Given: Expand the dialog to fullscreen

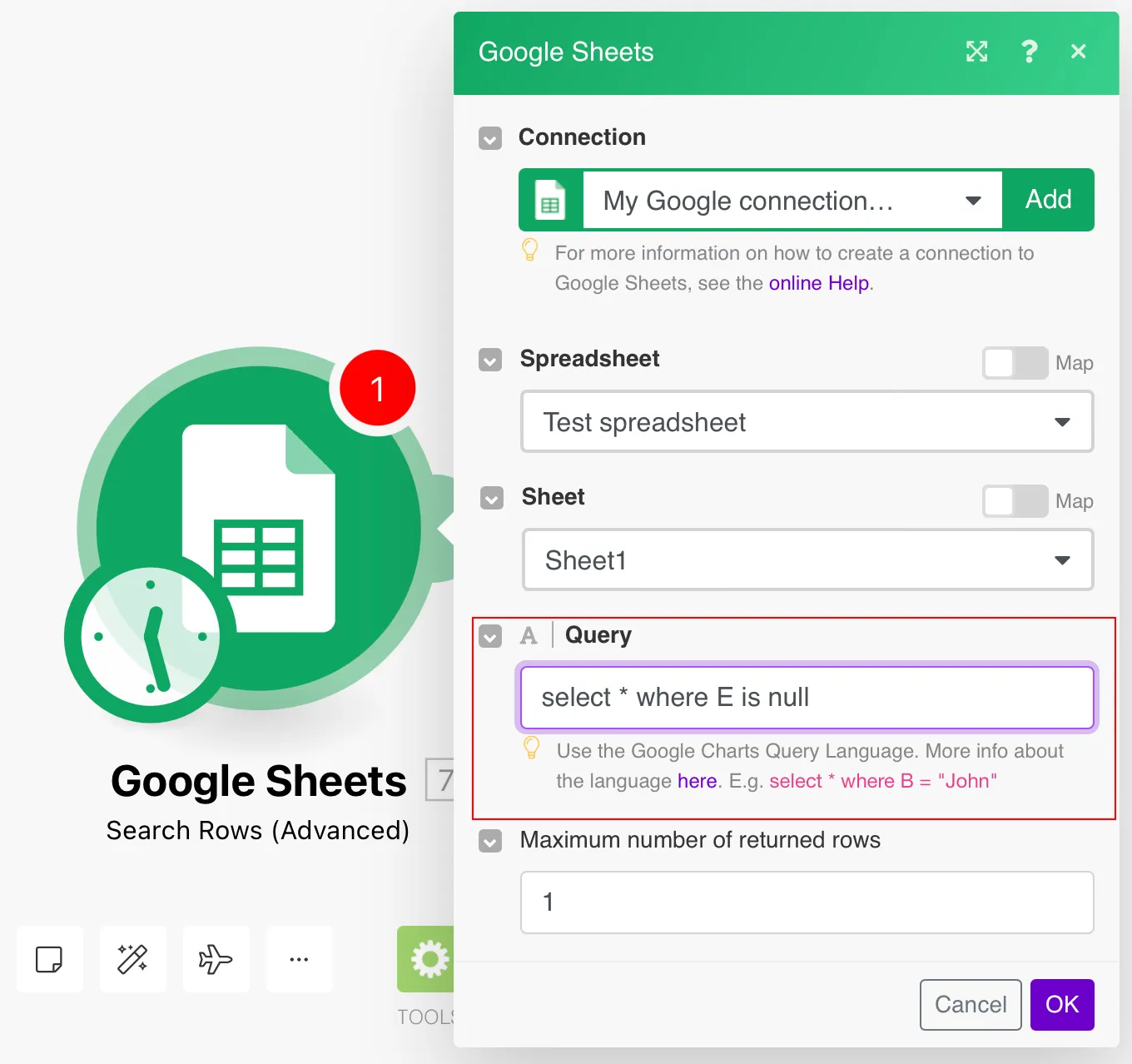Looking at the screenshot, I should (x=977, y=52).
